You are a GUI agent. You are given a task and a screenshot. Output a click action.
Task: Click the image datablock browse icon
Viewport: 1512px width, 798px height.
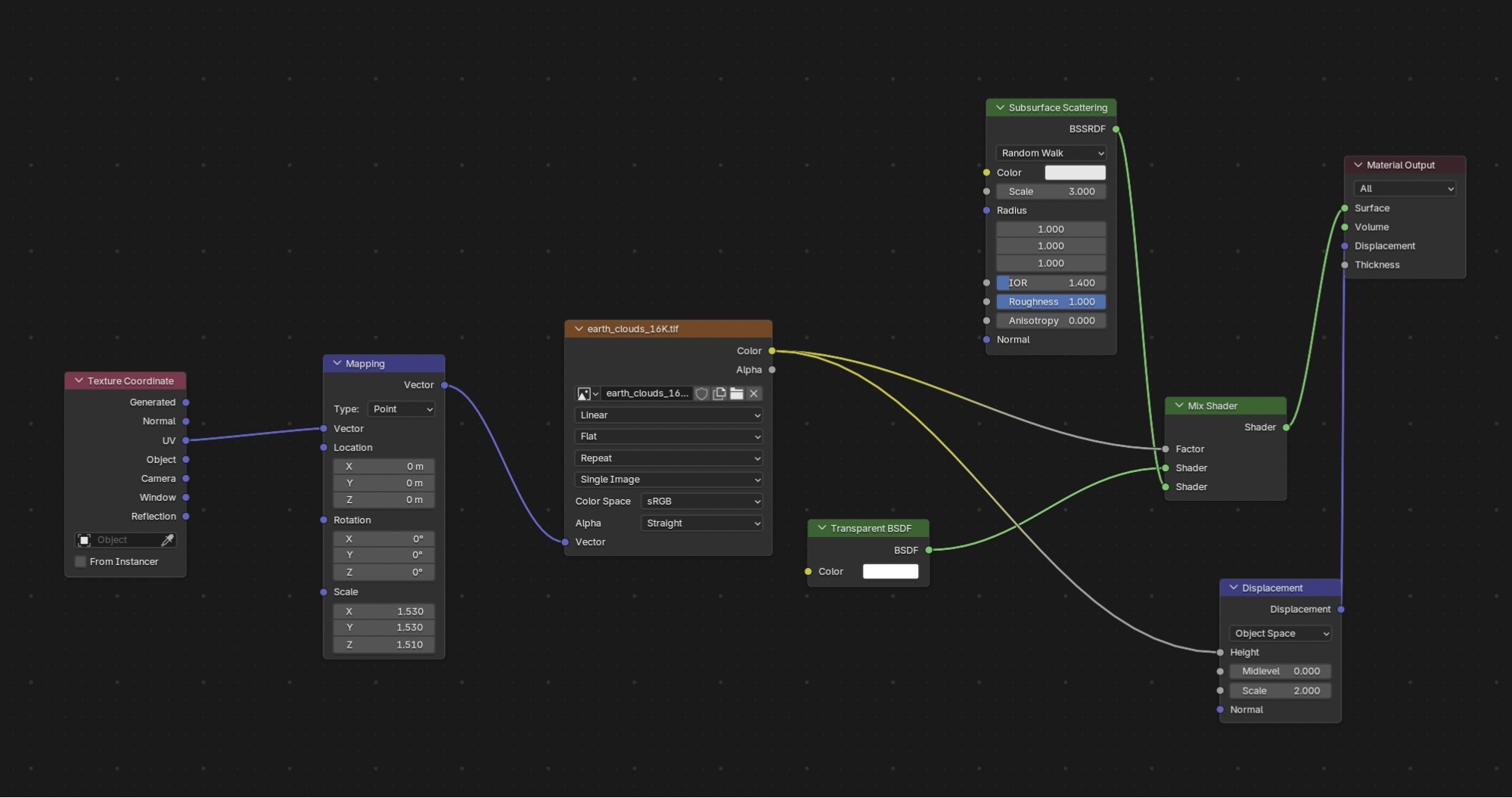[x=587, y=393]
